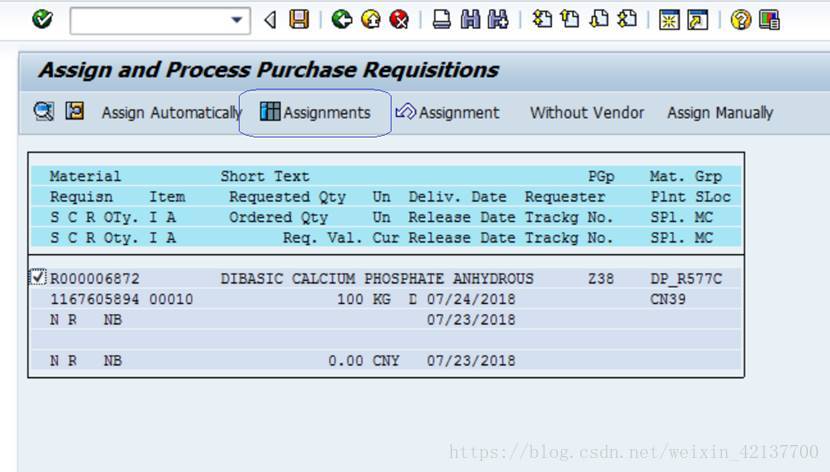This screenshot has height=472, width=830.
Task: Select material number R000006872
Action: pos(95,279)
